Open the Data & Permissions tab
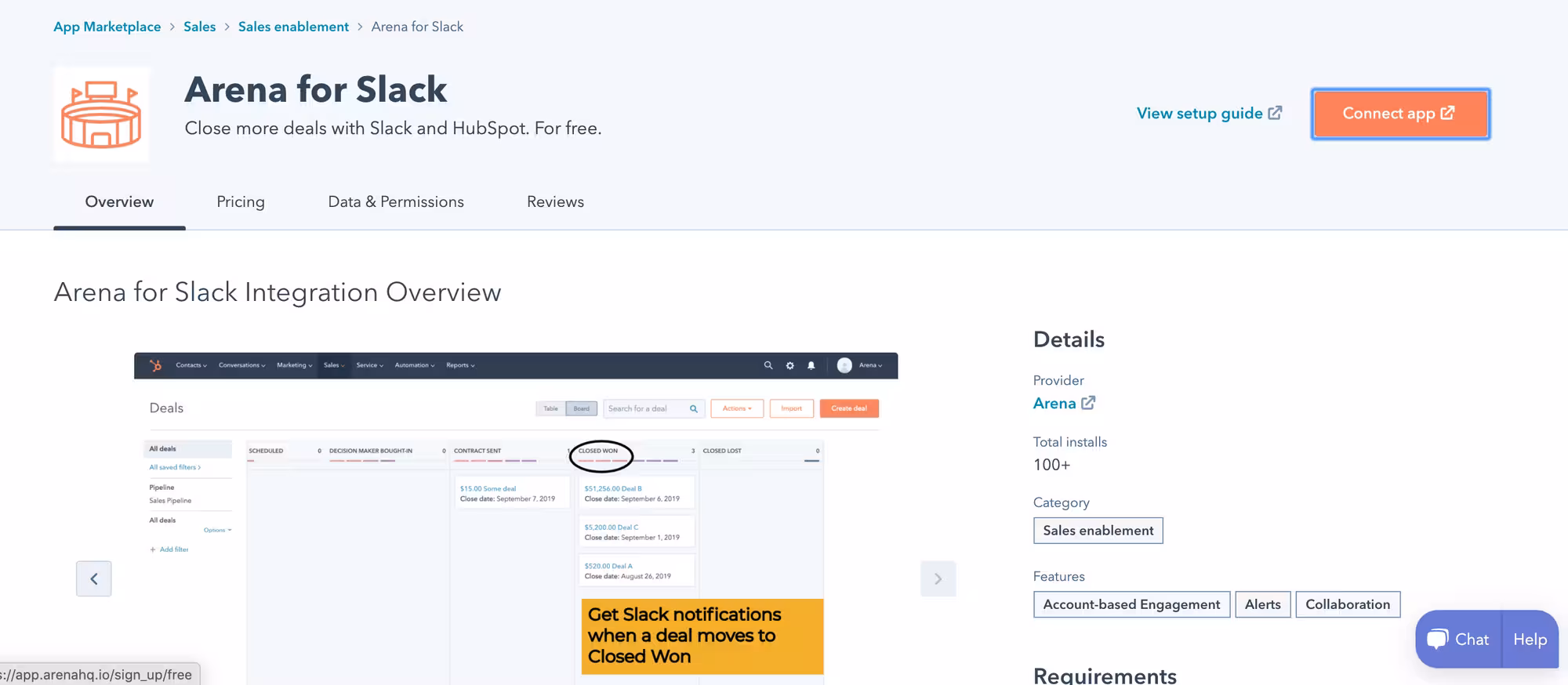Viewport: 1568px width, 685px height. pos(396,202)
